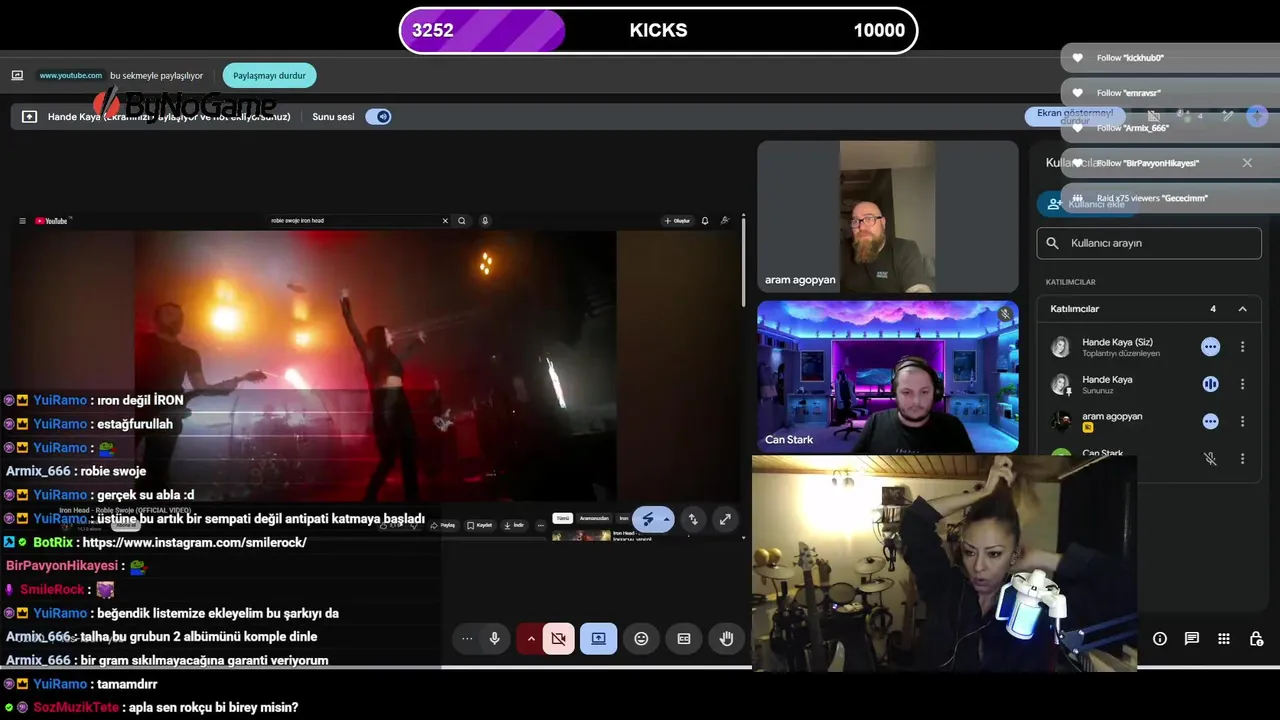Select Can Stark video tile

888,377
